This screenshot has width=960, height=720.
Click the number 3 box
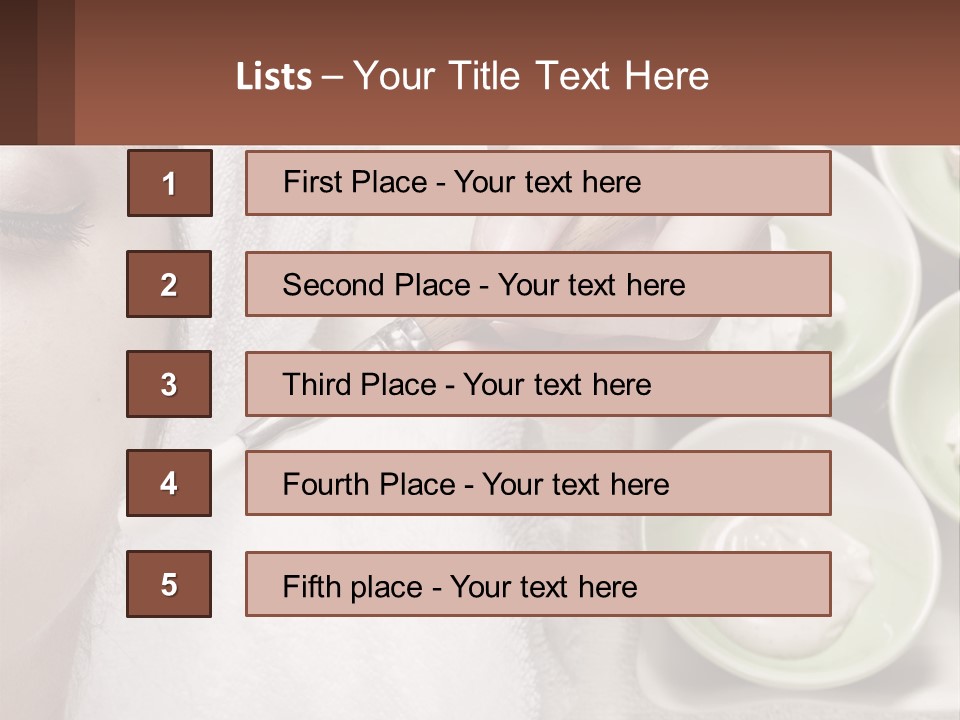169,384
